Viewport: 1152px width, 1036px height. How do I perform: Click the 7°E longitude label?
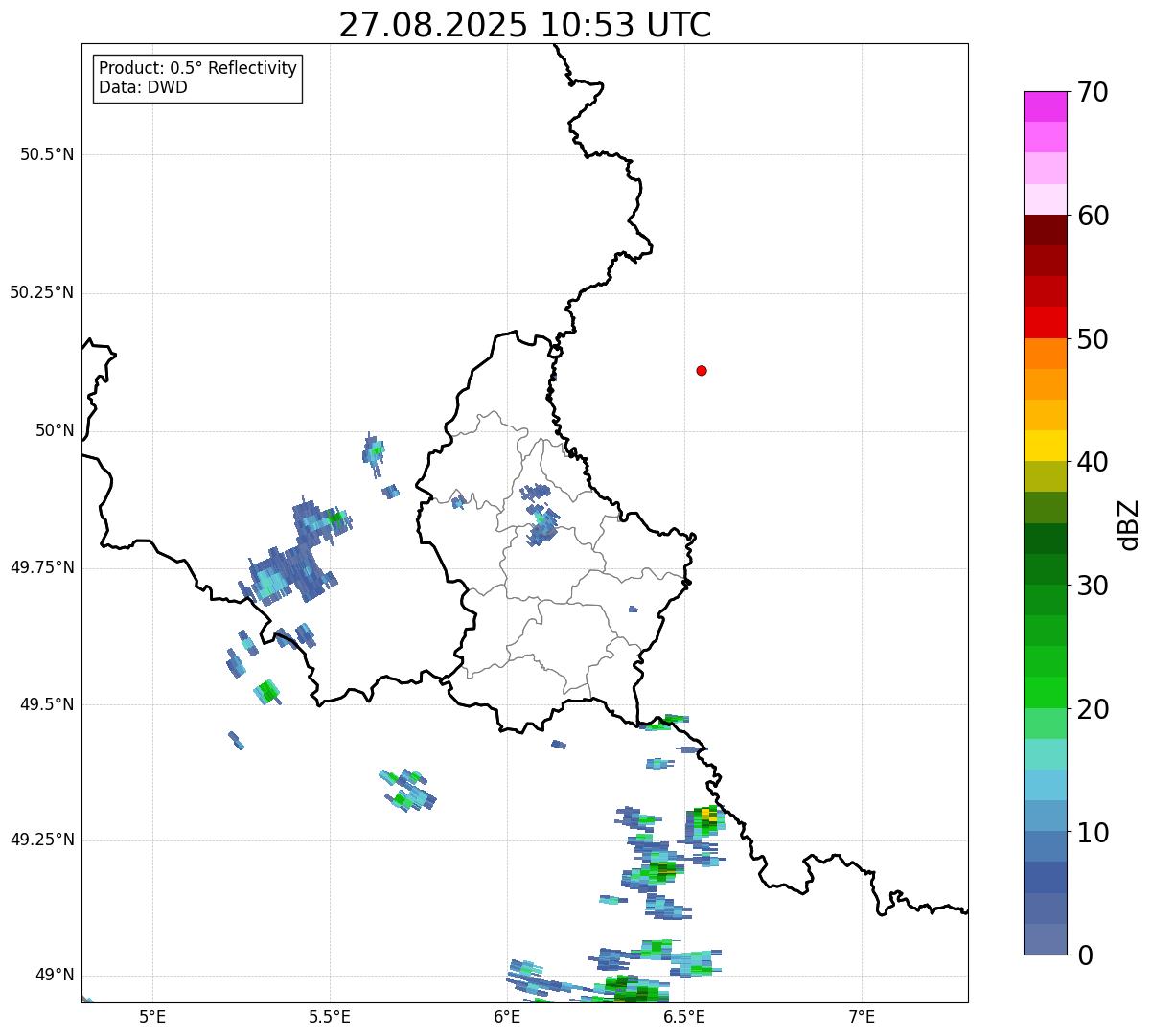(x=862, y=1016)
